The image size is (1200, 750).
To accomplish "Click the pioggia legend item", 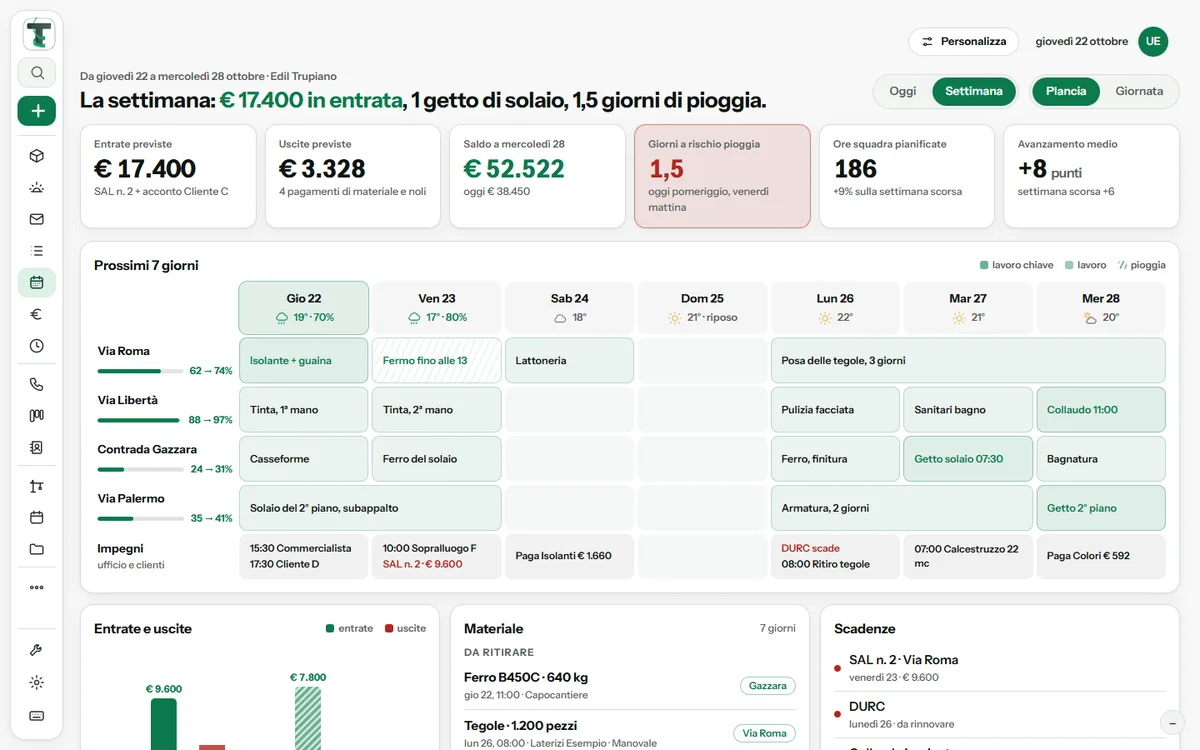I will click(x=1142, y=265).
